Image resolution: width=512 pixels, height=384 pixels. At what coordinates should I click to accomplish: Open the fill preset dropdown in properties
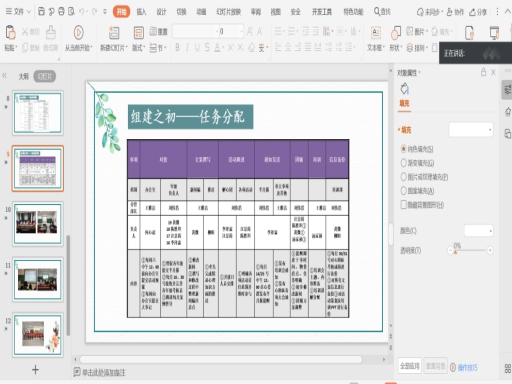click(x=471, y=130)
